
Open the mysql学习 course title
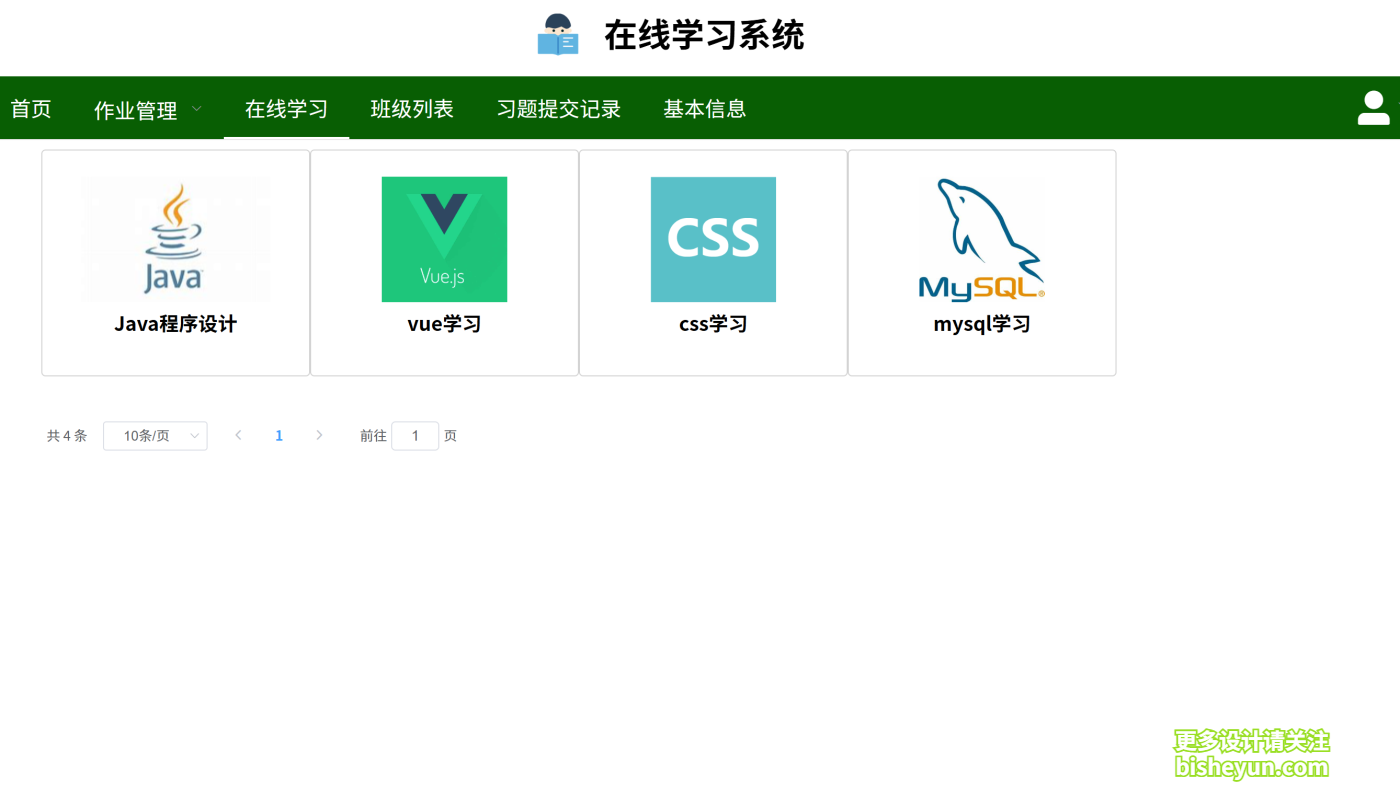(x=982, y=324)
